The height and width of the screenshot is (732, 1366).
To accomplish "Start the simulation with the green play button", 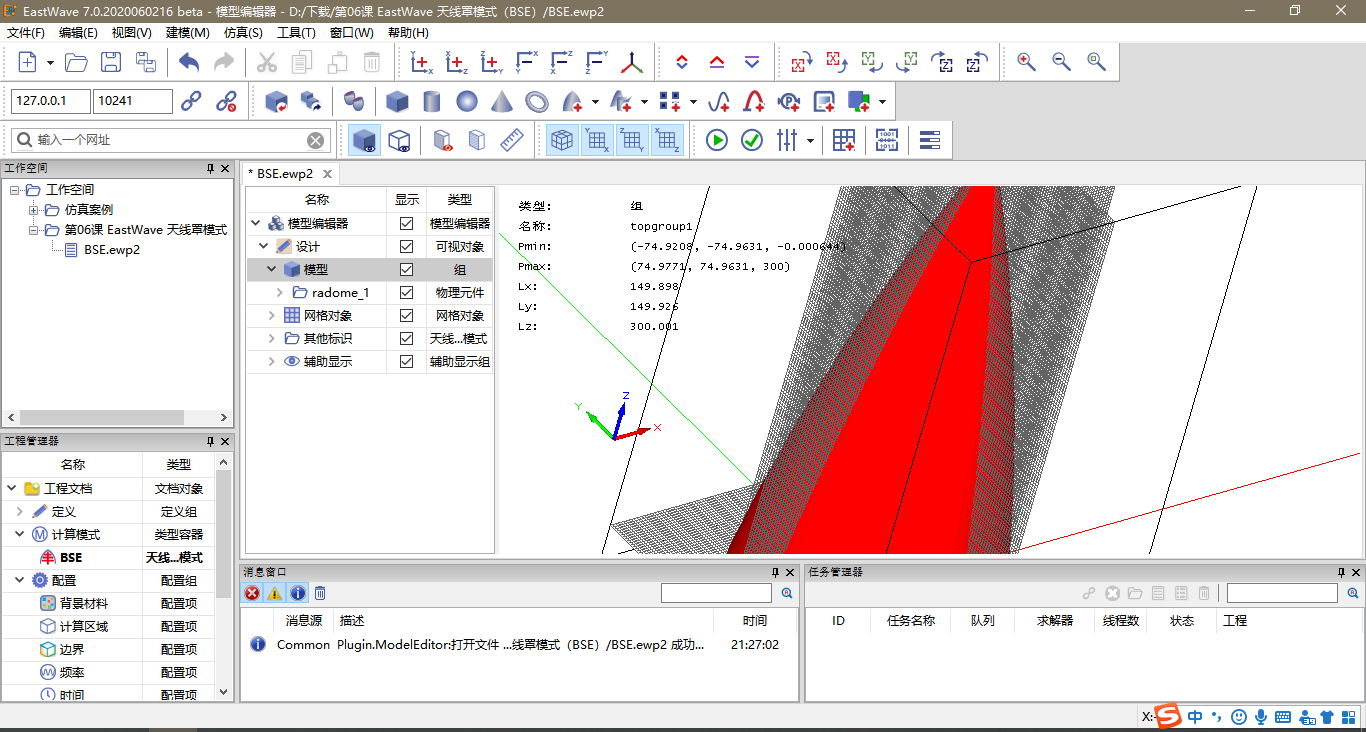I will coord(717,140).
